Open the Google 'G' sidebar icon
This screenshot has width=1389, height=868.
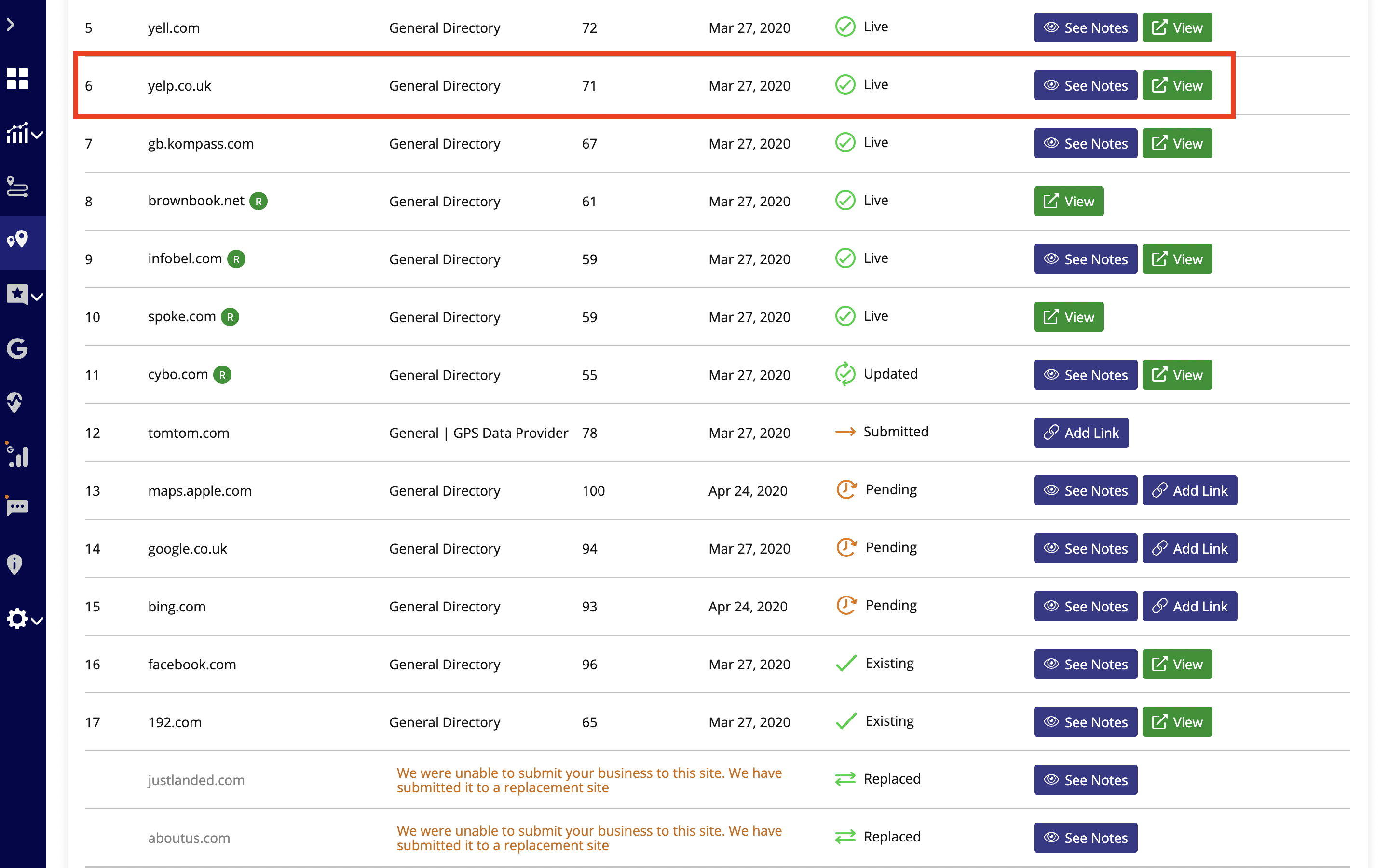point(17,349)
